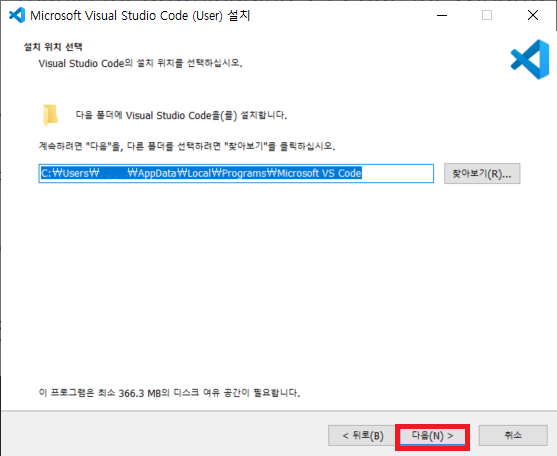Click the '계속하려면 "다음"을...' instruction text
The width and height of the screenshot is (557, 456).
[x=187, y=146]
